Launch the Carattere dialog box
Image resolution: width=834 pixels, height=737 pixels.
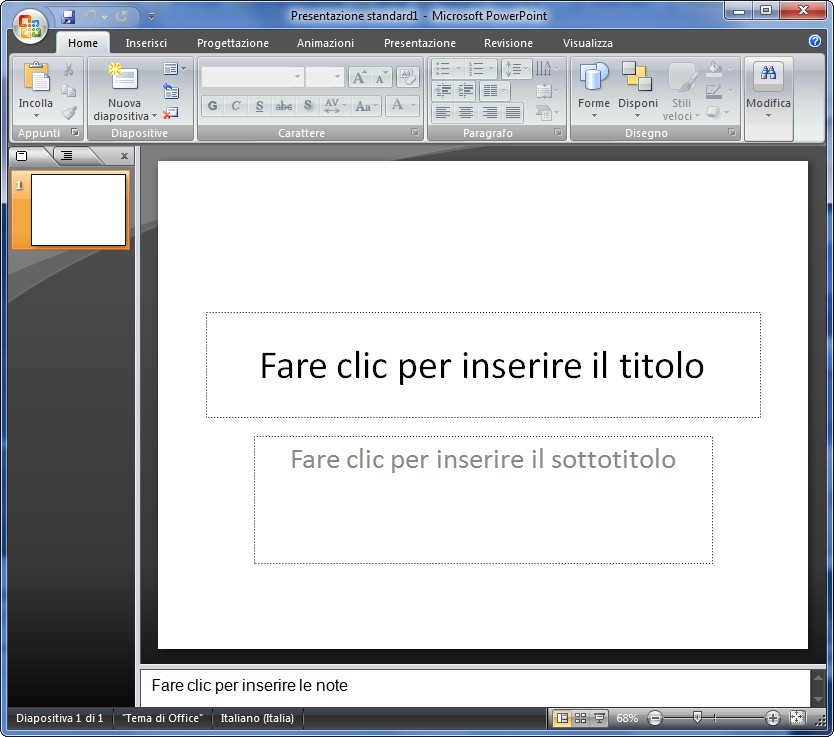(415, 133)
